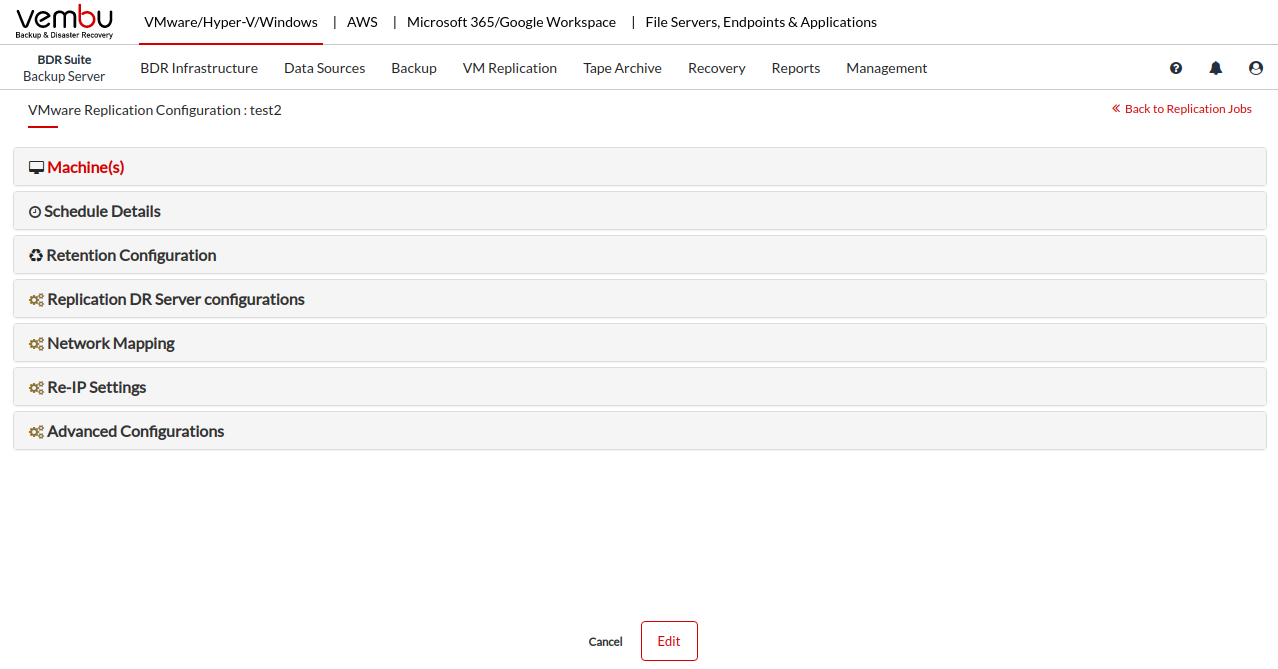Click the Vembu logo
The image size is (1278, 669).
click(65, 22)
